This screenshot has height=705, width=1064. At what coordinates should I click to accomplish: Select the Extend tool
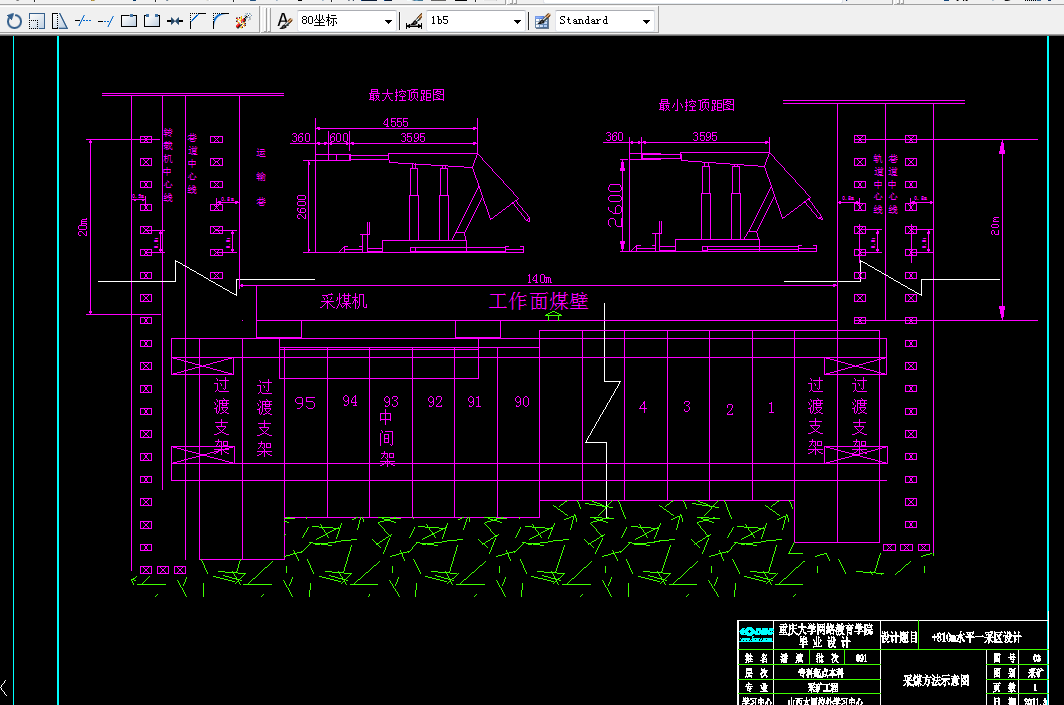106,21
